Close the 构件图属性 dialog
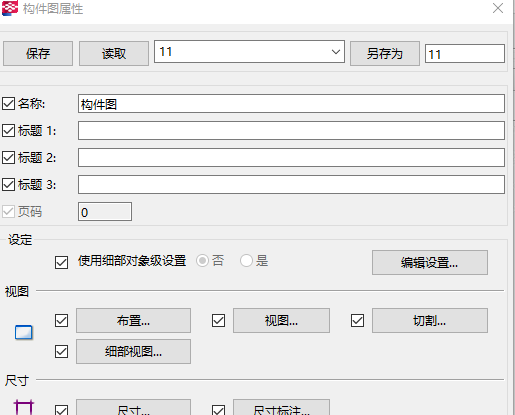Image resolution: width=515 pixels, height=415 pixels. 498,8
